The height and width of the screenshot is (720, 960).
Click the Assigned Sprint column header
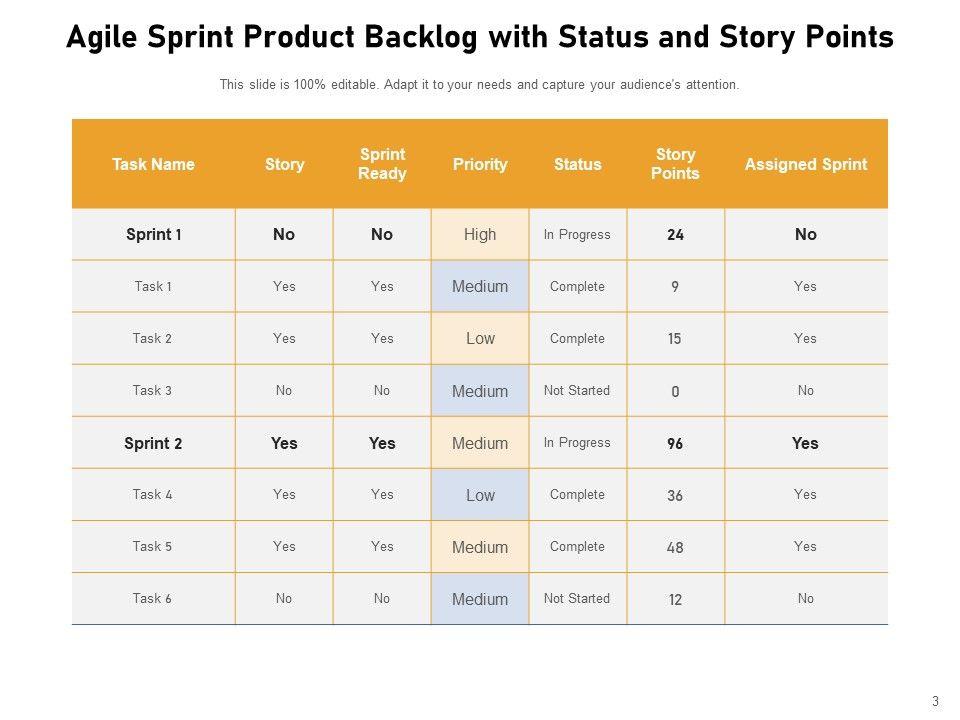coord(806,164)
